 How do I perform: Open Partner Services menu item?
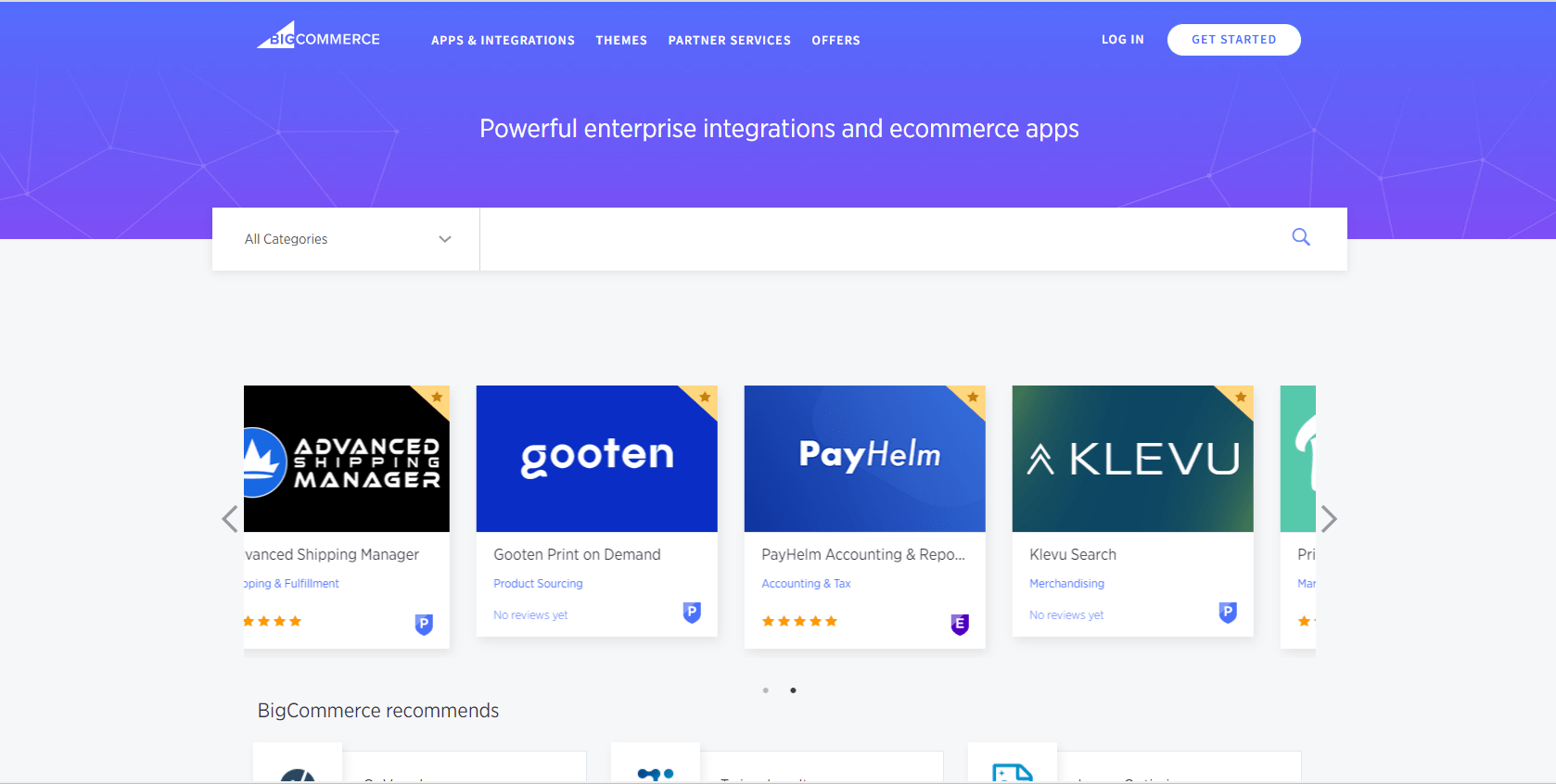(730, 41)
